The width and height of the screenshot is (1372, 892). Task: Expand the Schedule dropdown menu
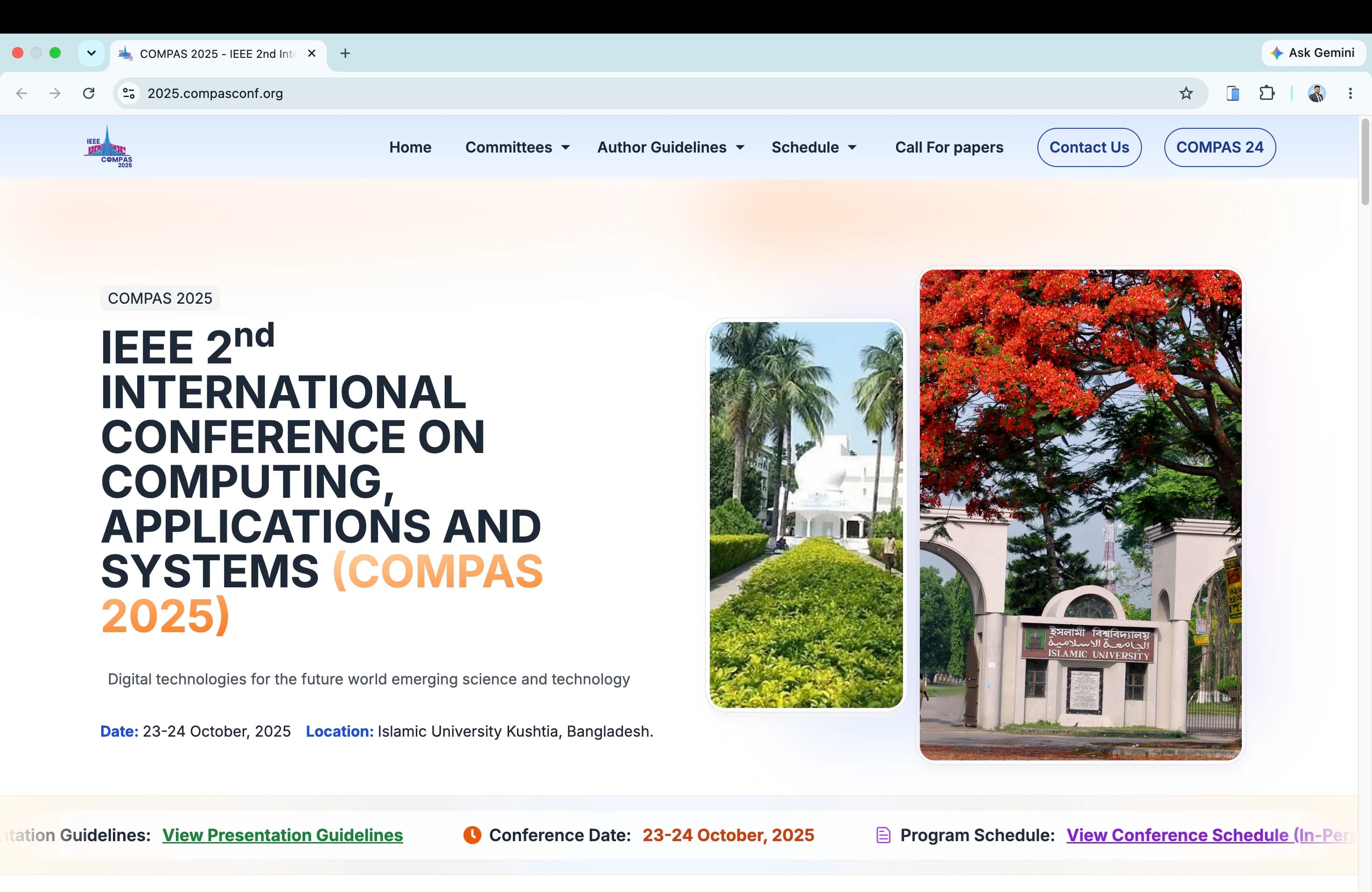pyautogui.click(x=813, y=147)
